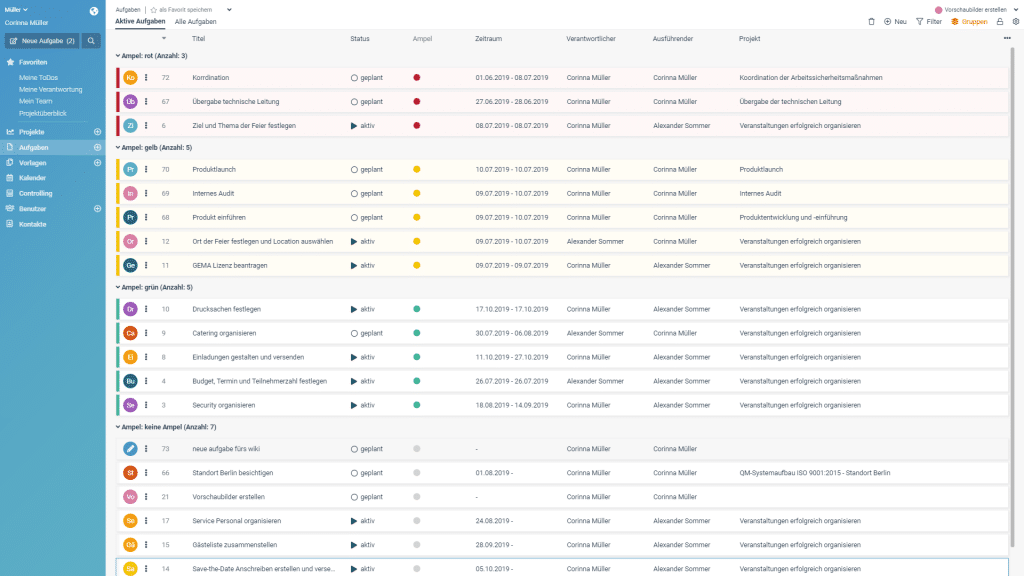Screen dimensions: 1024x576
Task: Create a new task with the Neu icon
Action: pyautogui.click(x=888, y=21)
